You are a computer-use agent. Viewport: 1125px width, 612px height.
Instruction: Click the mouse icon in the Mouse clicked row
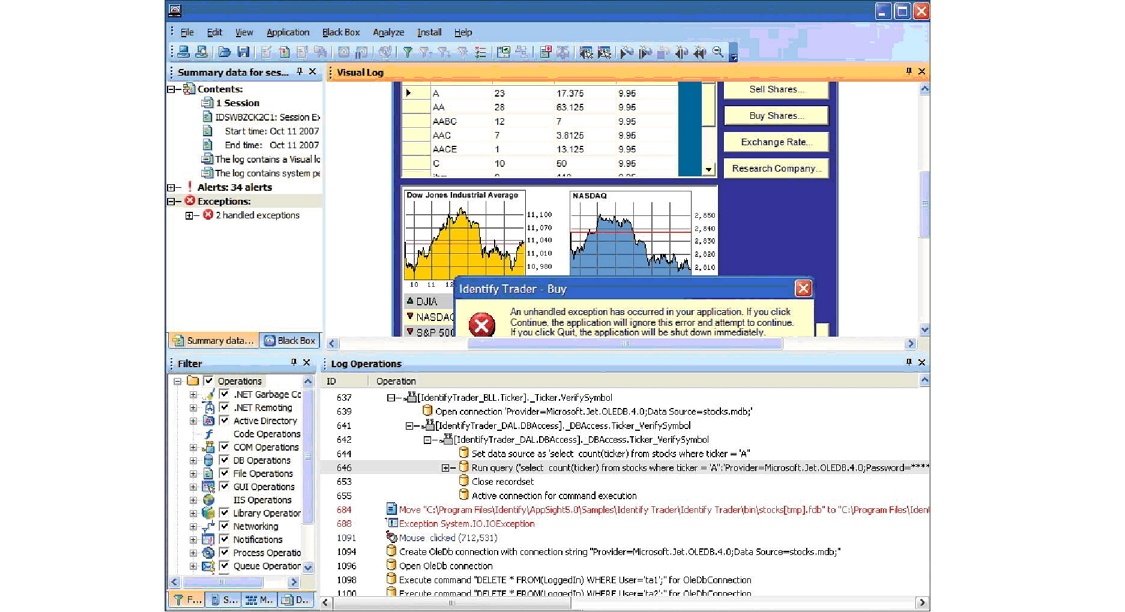point(391,537)
